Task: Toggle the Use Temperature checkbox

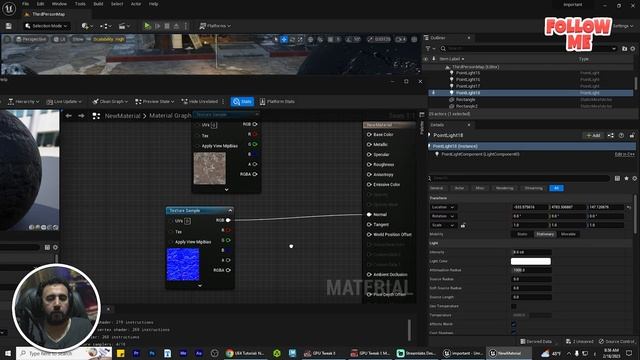Action: coord(514,306)
